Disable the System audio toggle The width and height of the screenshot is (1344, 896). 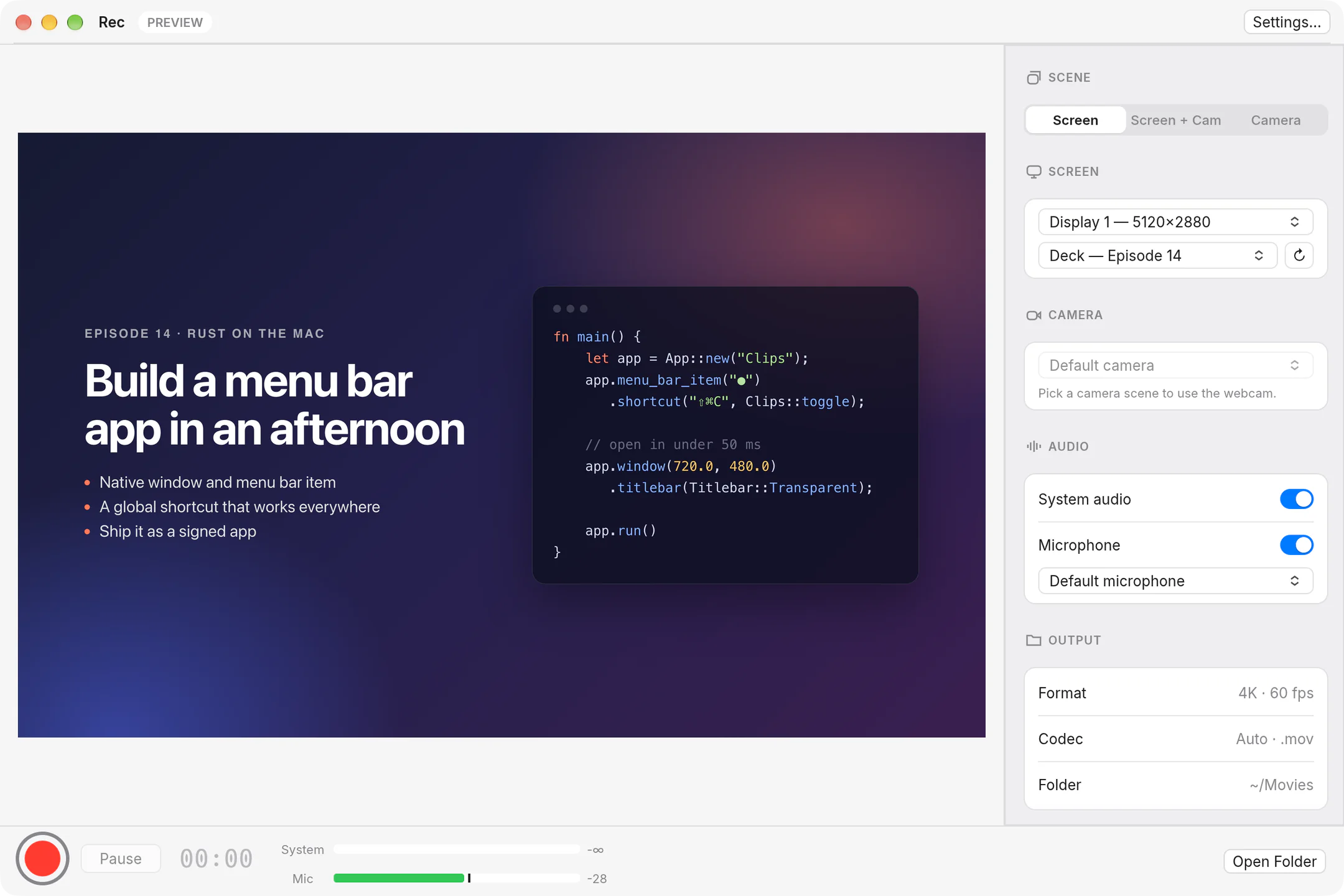point(1296,499)
